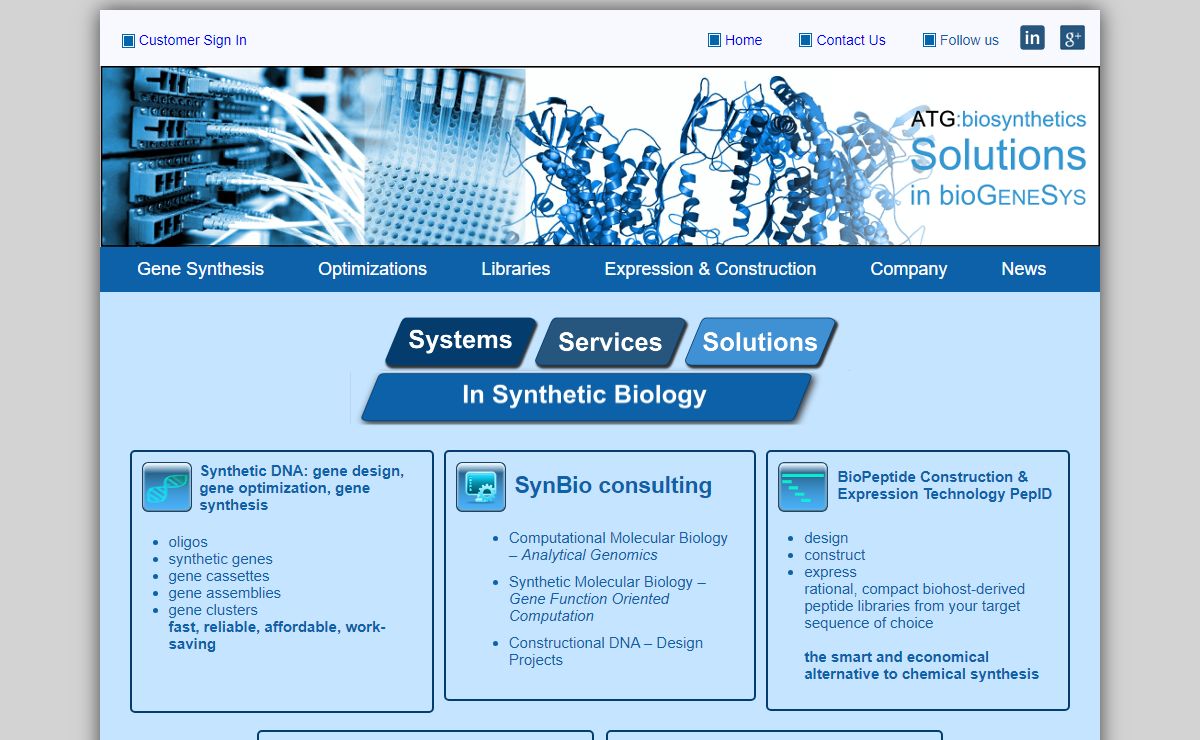1200x740 pixels.
Task: Click 'Computational Molecular Biology – Analytical Genomics' item
Action: 618,546
